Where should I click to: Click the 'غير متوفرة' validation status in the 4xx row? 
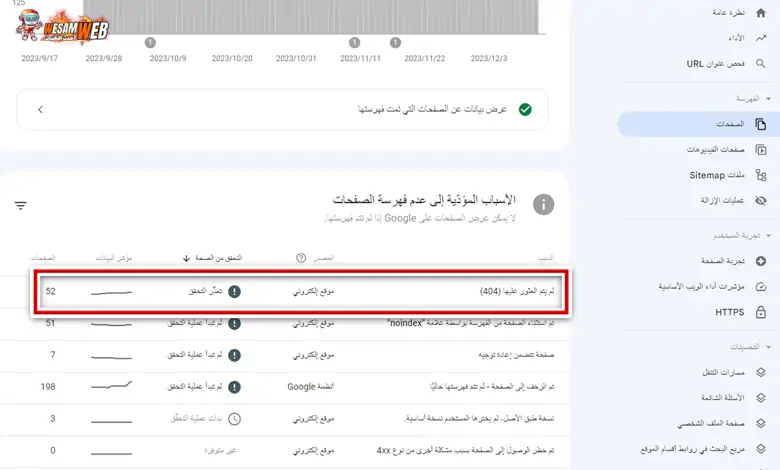pos(220,451)
